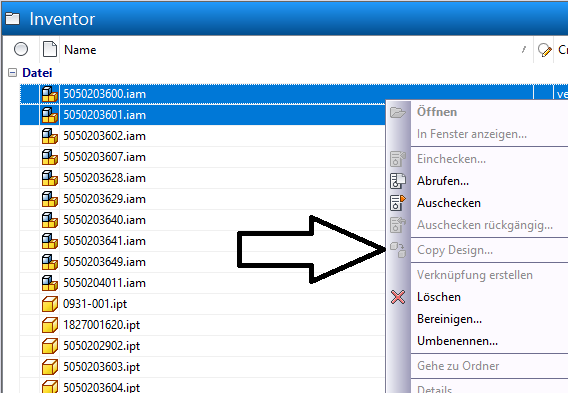Choose Copy Design... in context menu

pos(455,250)
